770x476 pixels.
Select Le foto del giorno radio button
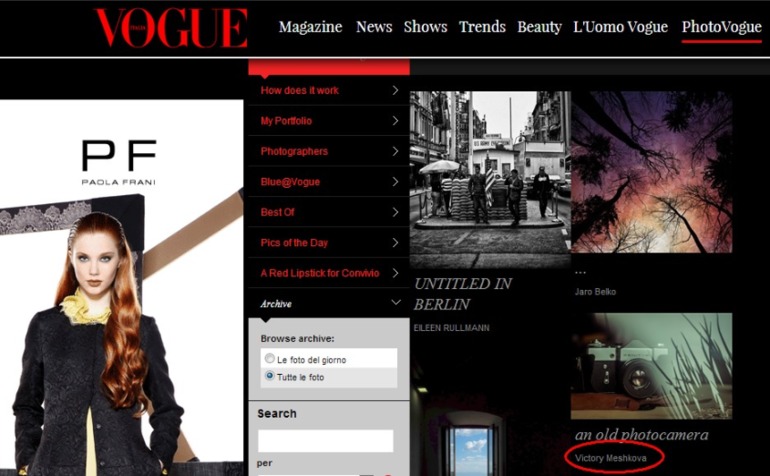(x=270, y=358)
